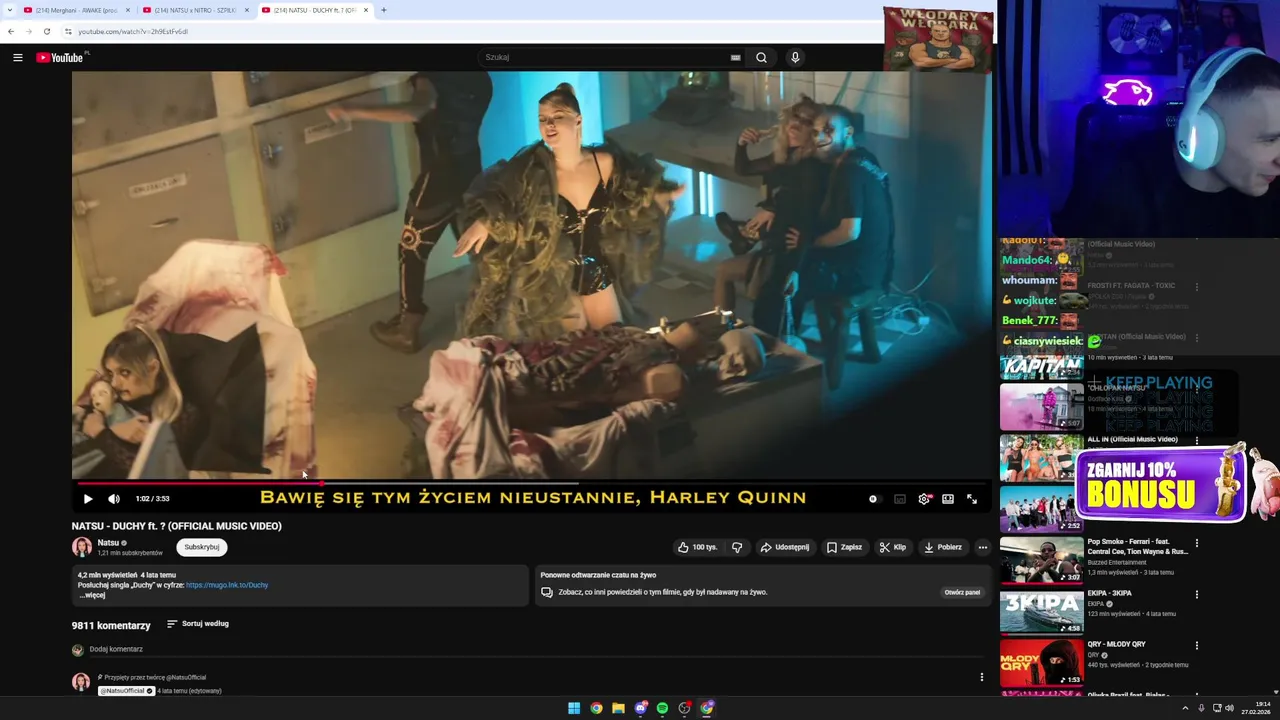
Task: Open options menu on pinned NatsuOfficial comment
Action: pyautogui.click(x=981, y=677)
